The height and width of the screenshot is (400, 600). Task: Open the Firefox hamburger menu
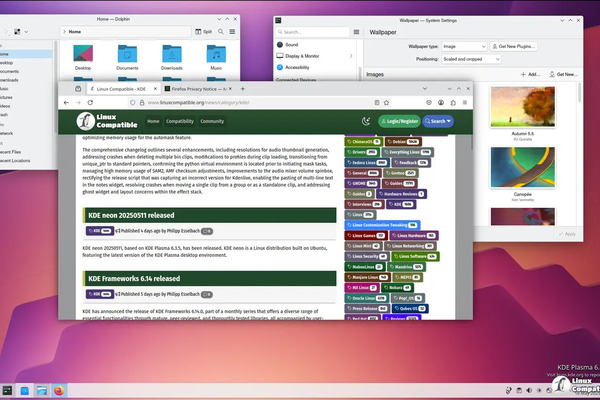(x=463, y=102)
